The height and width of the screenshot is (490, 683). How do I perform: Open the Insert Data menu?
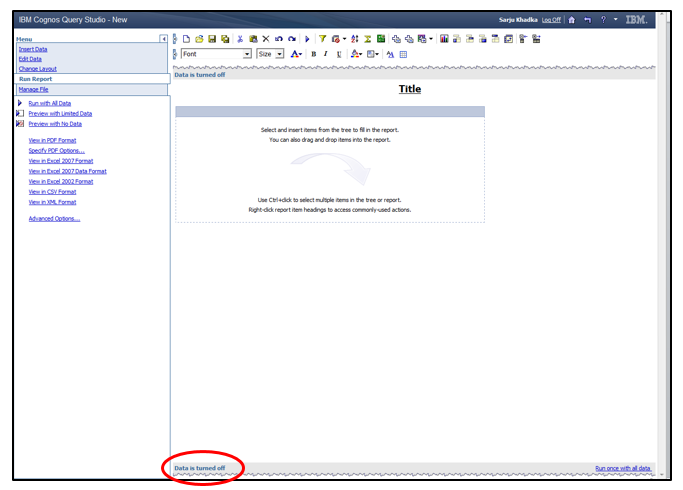33,49
